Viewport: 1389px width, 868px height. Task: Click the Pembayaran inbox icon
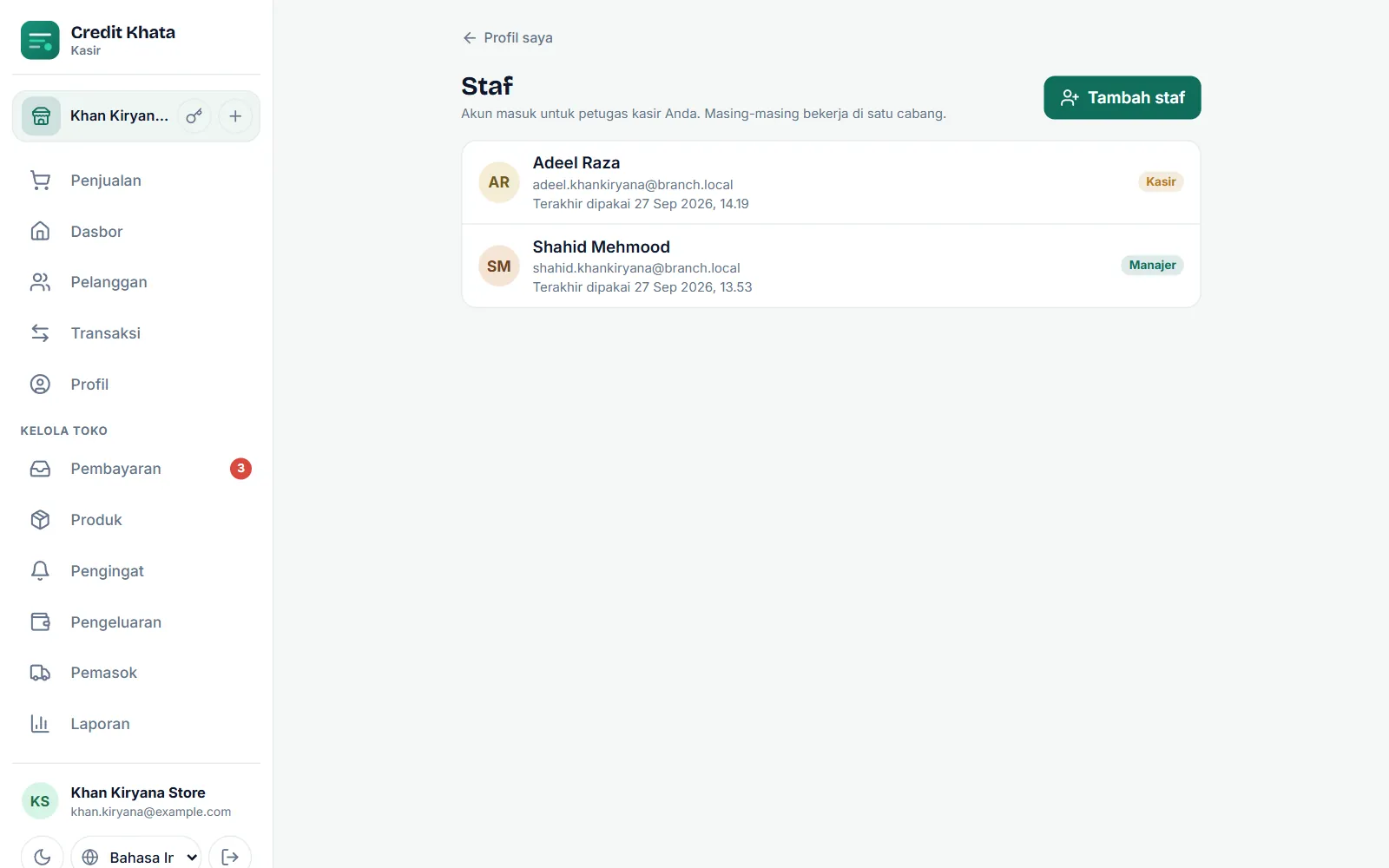(x=40, y=469)
